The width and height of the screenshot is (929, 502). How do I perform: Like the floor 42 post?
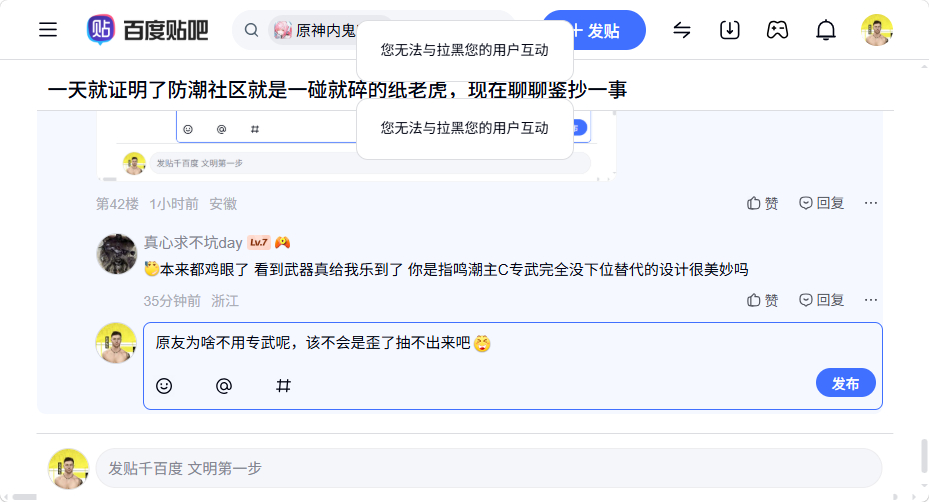tap(762, 203)
